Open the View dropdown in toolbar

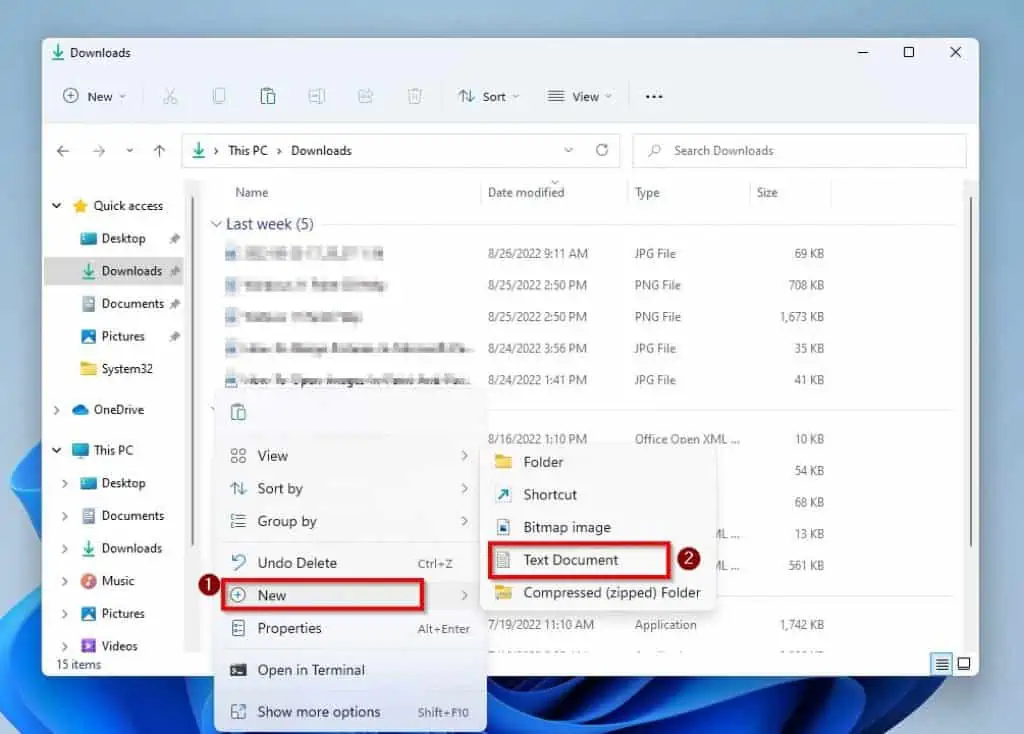coord(580,97)
